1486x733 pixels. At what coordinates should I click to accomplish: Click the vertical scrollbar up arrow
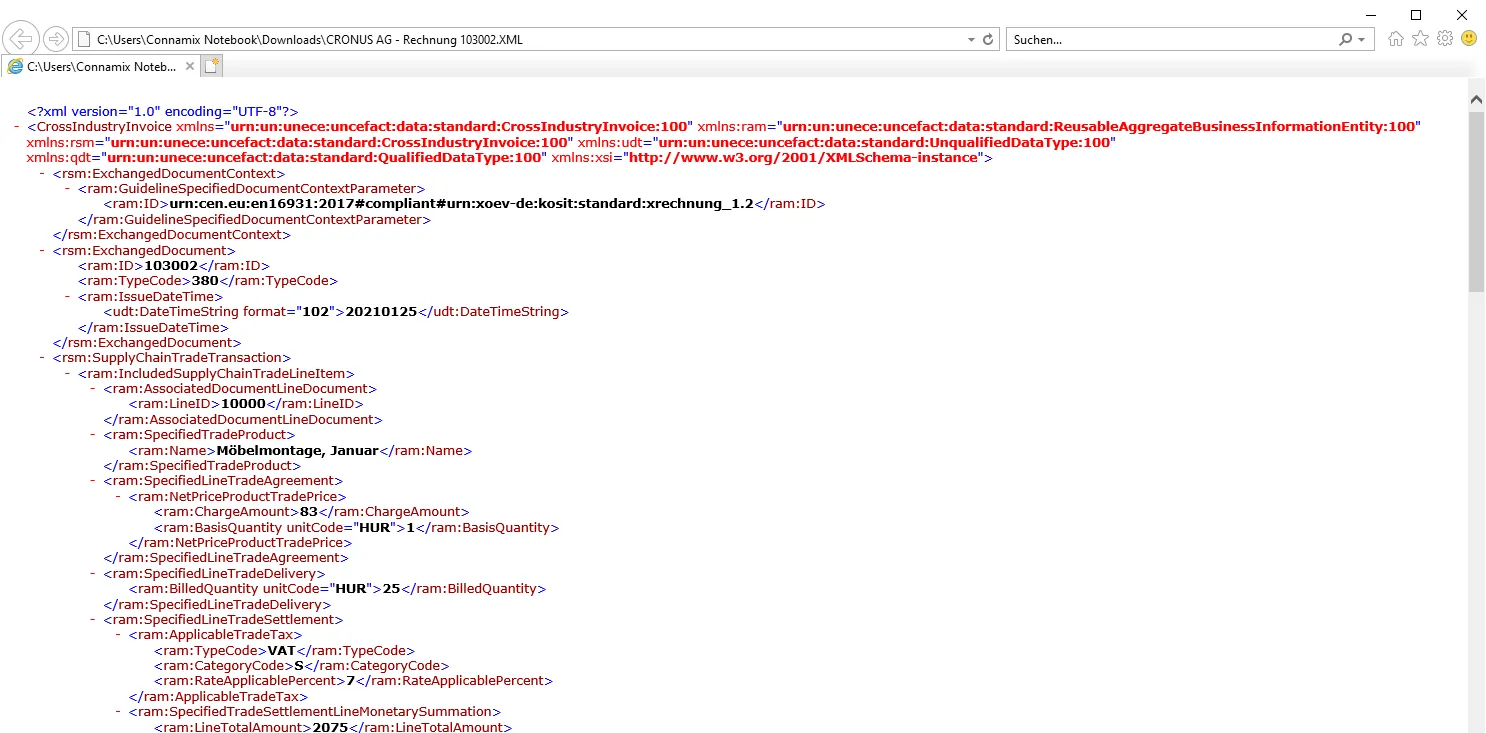(1476, 99)
